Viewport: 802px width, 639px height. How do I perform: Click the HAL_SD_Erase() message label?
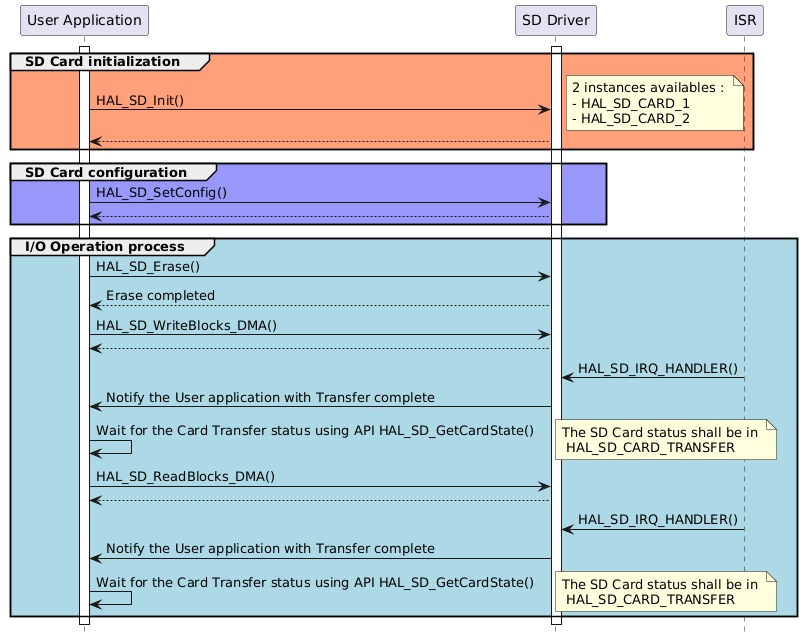pos(148,267)
